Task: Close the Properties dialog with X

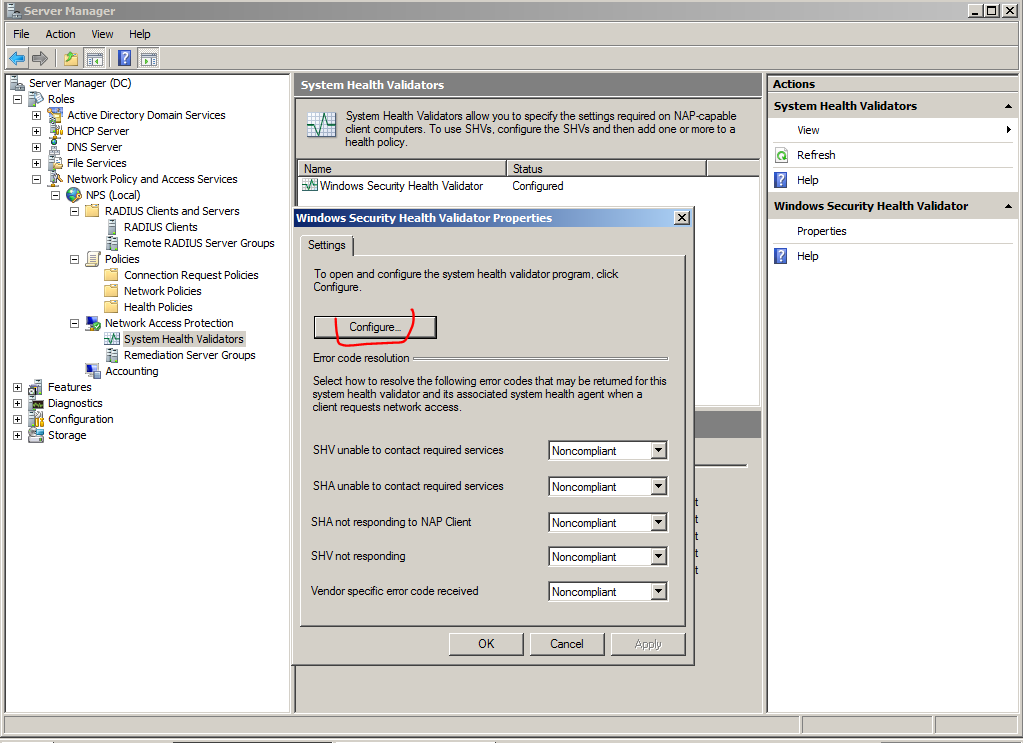Action: [x=681, y=218]
